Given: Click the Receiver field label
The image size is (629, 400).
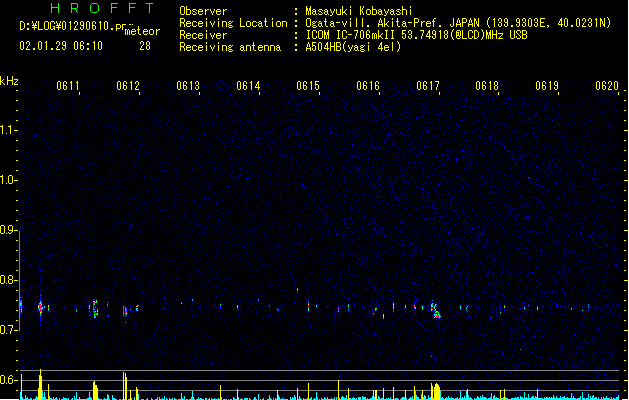Looking at the screenshot, I should (203, 35).
